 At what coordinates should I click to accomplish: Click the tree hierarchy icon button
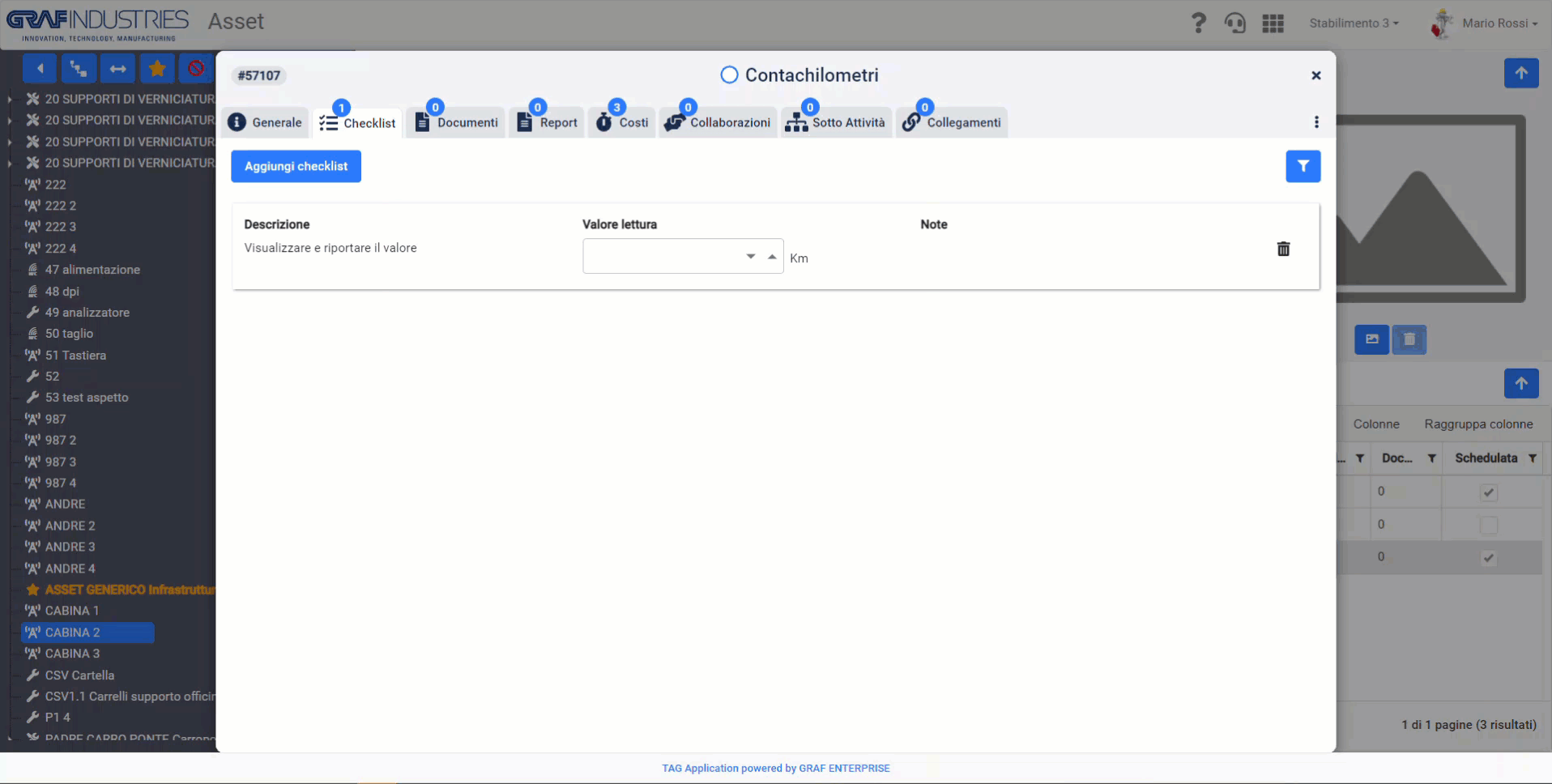point(79,69)
